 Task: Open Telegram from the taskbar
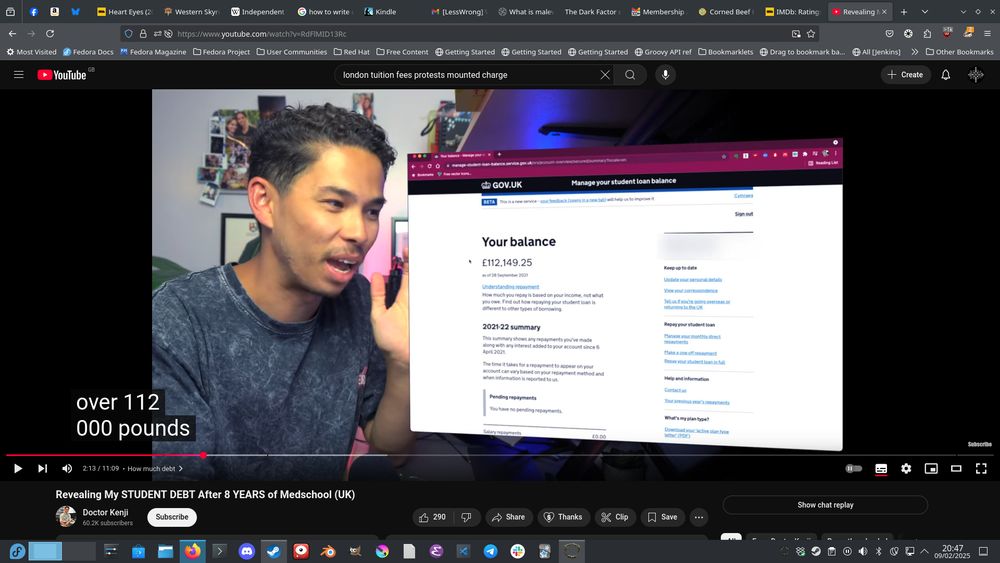pos(490,551)
